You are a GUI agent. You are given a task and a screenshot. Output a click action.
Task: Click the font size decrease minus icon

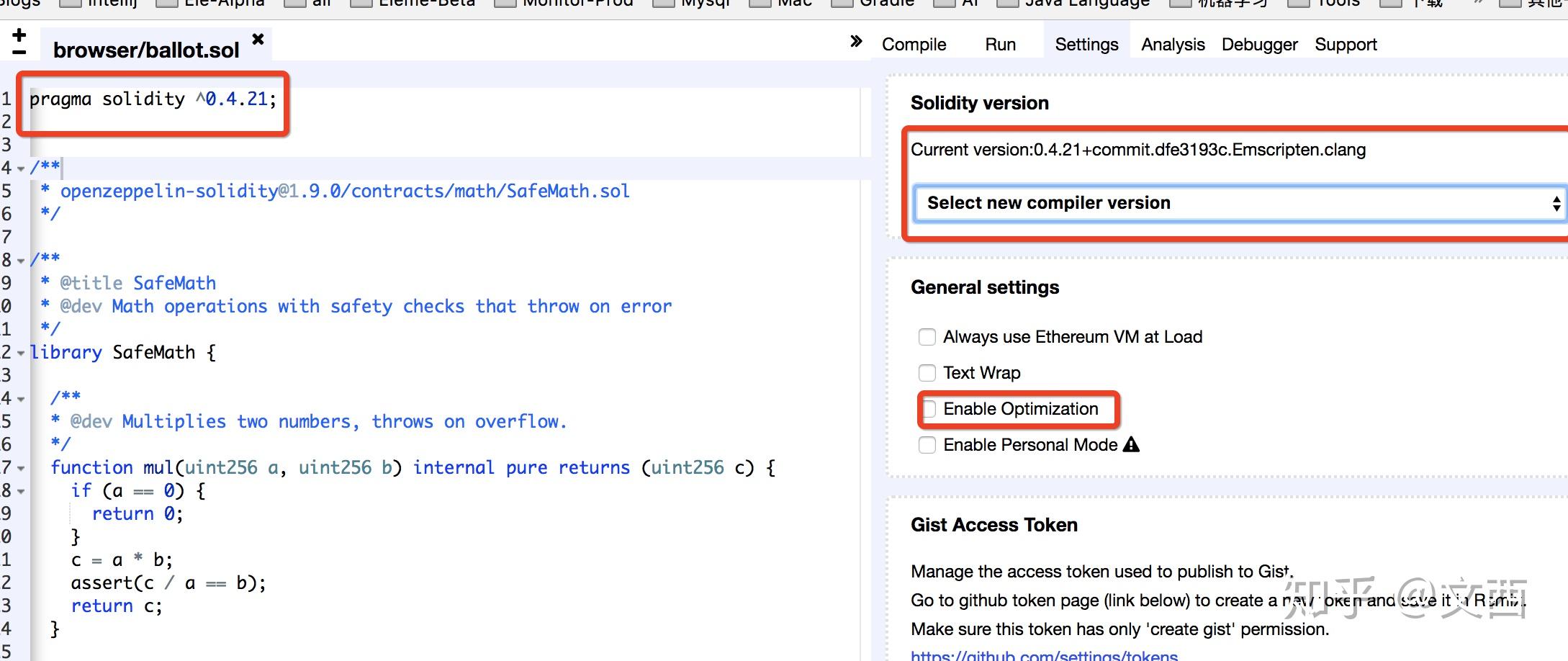click(19, 52)
